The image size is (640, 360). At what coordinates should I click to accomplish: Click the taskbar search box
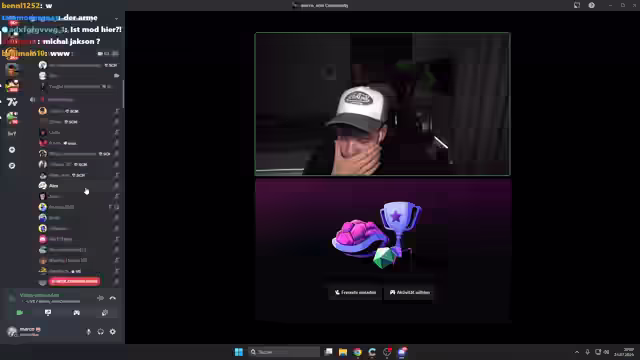[x=284, y=352]
